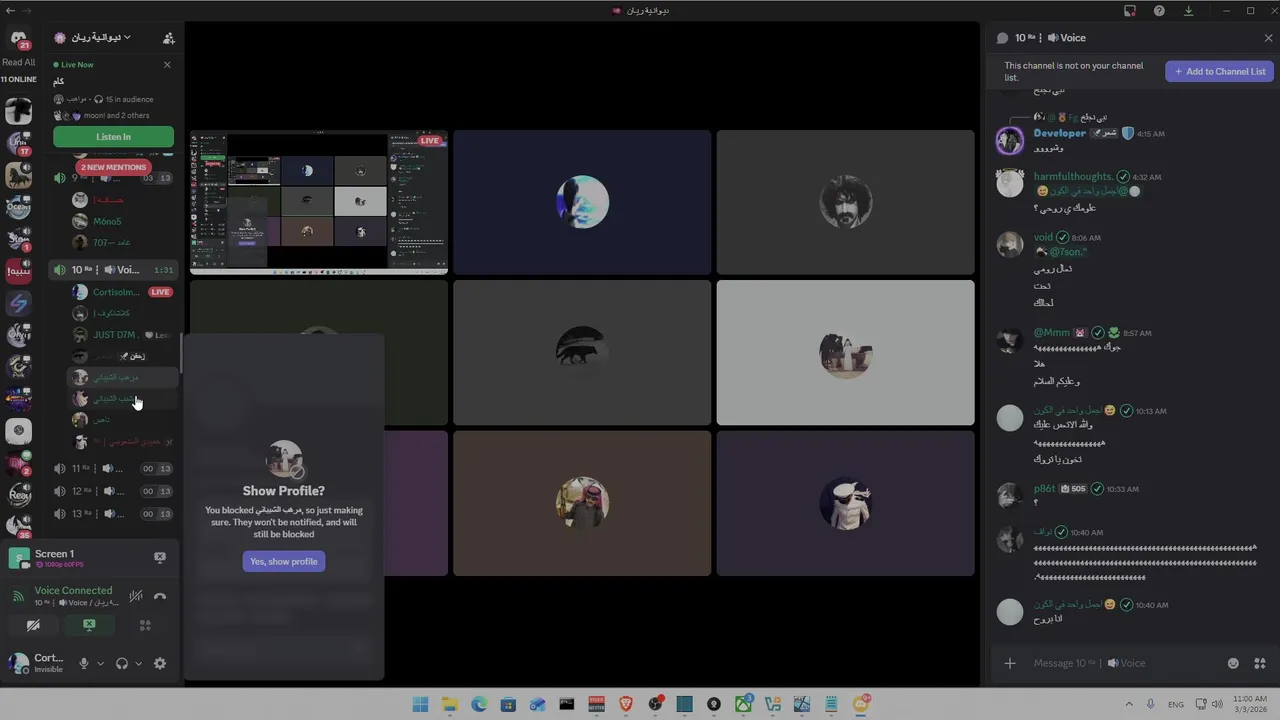Viewport: 1280px width, 720px height.
Task: Open the server dropdown in the channel header
Action: (100, 37)
